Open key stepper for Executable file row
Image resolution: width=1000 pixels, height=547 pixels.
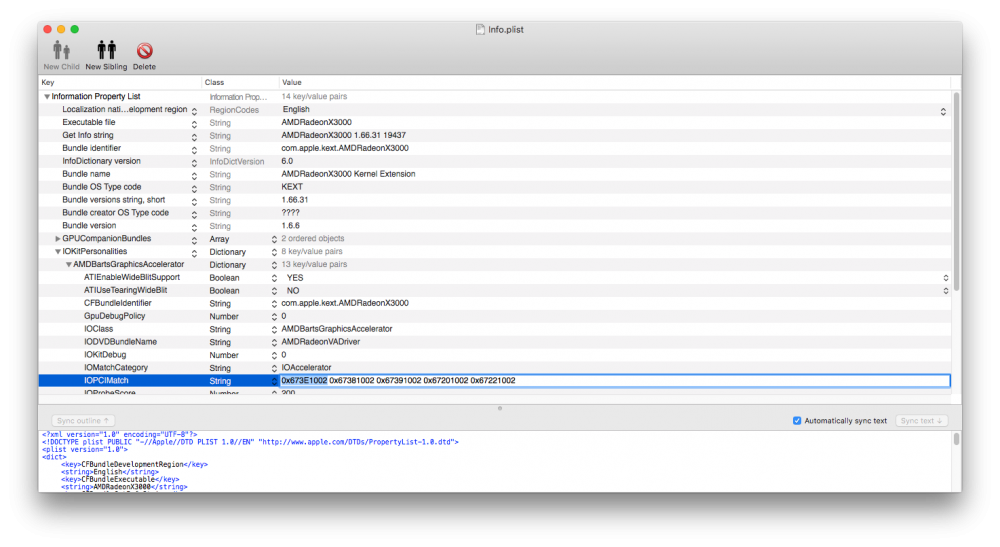coord(194,124)
